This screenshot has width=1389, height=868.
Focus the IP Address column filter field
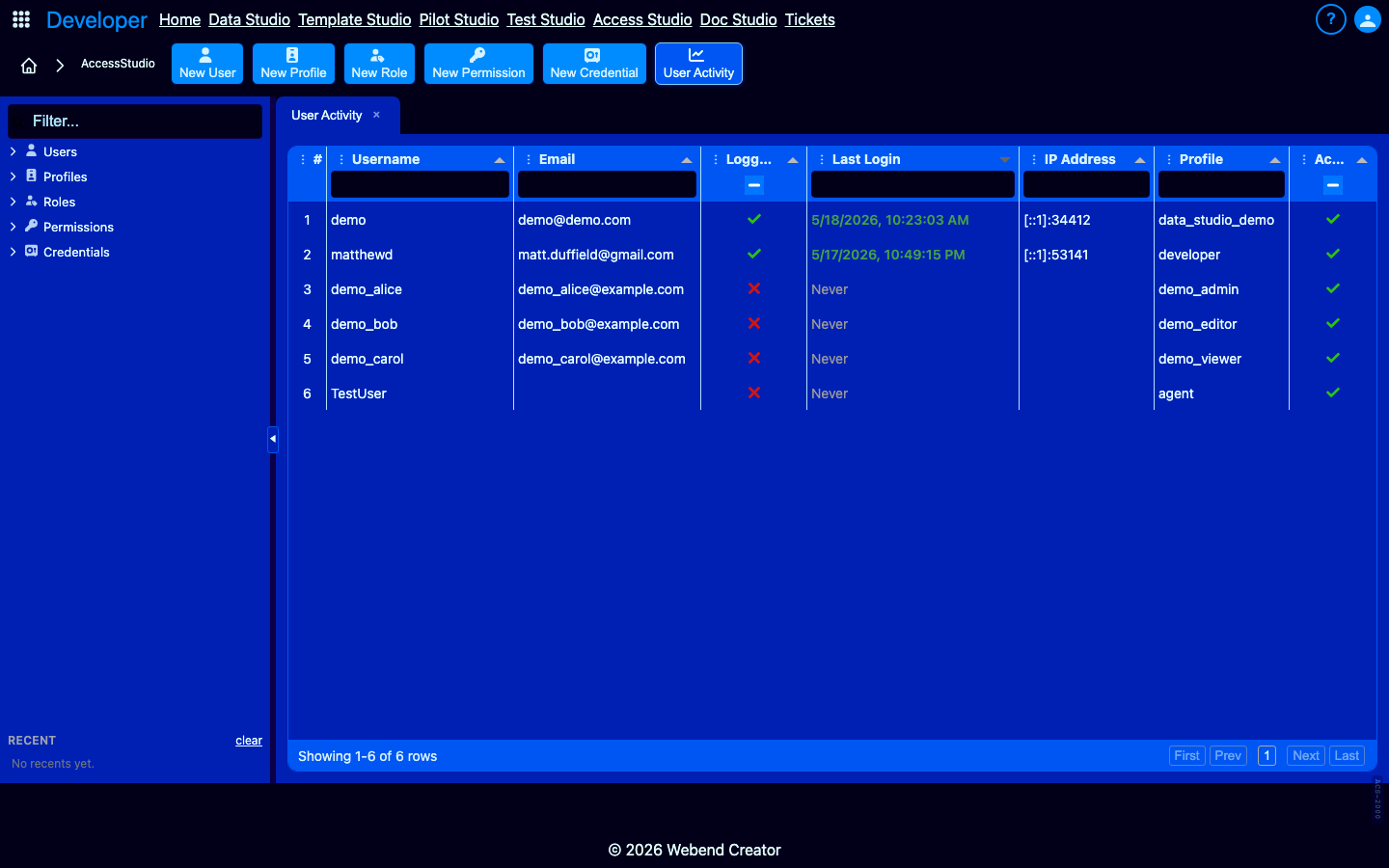point(1086,184)
